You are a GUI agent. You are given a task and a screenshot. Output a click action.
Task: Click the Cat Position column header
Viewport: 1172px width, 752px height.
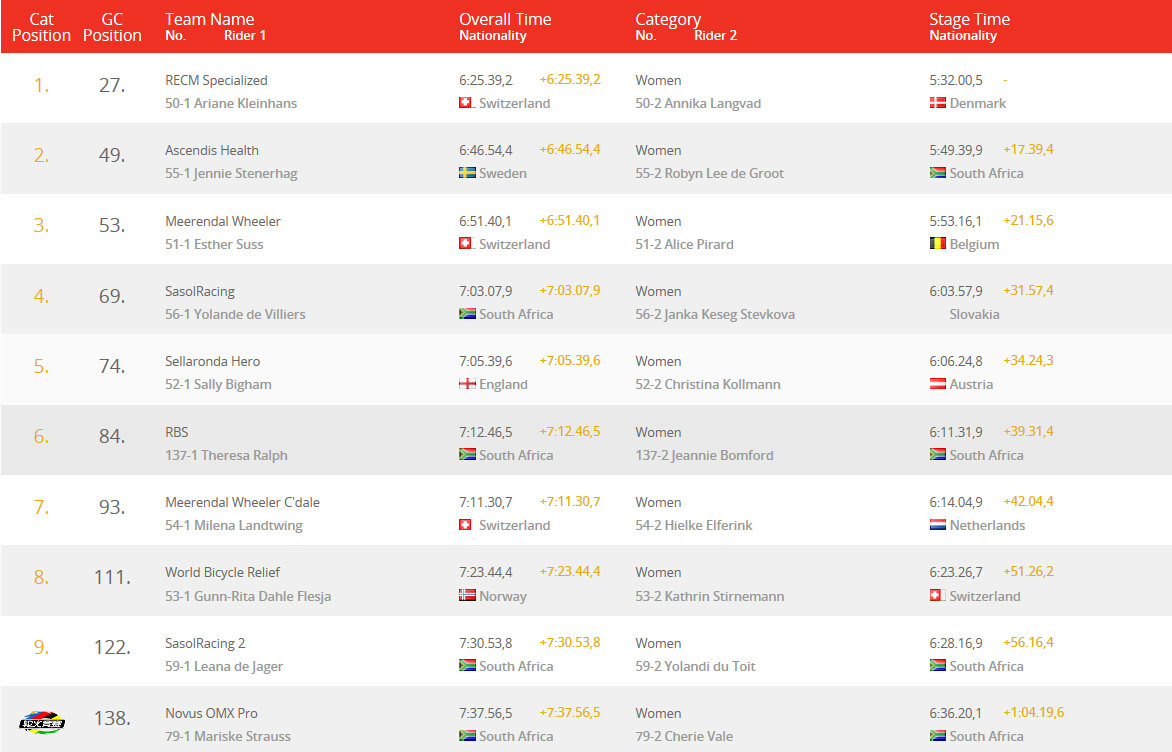pos(41,27)
